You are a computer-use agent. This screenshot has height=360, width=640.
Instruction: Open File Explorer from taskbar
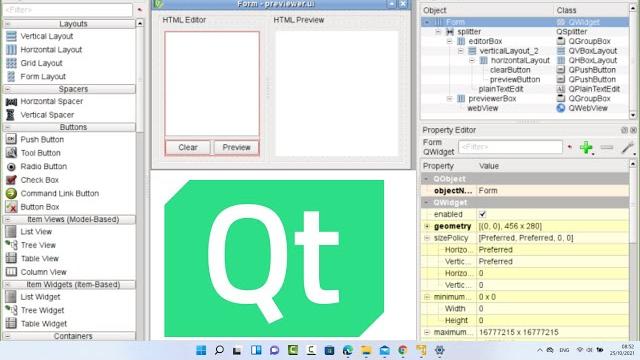tap(366, 350)
